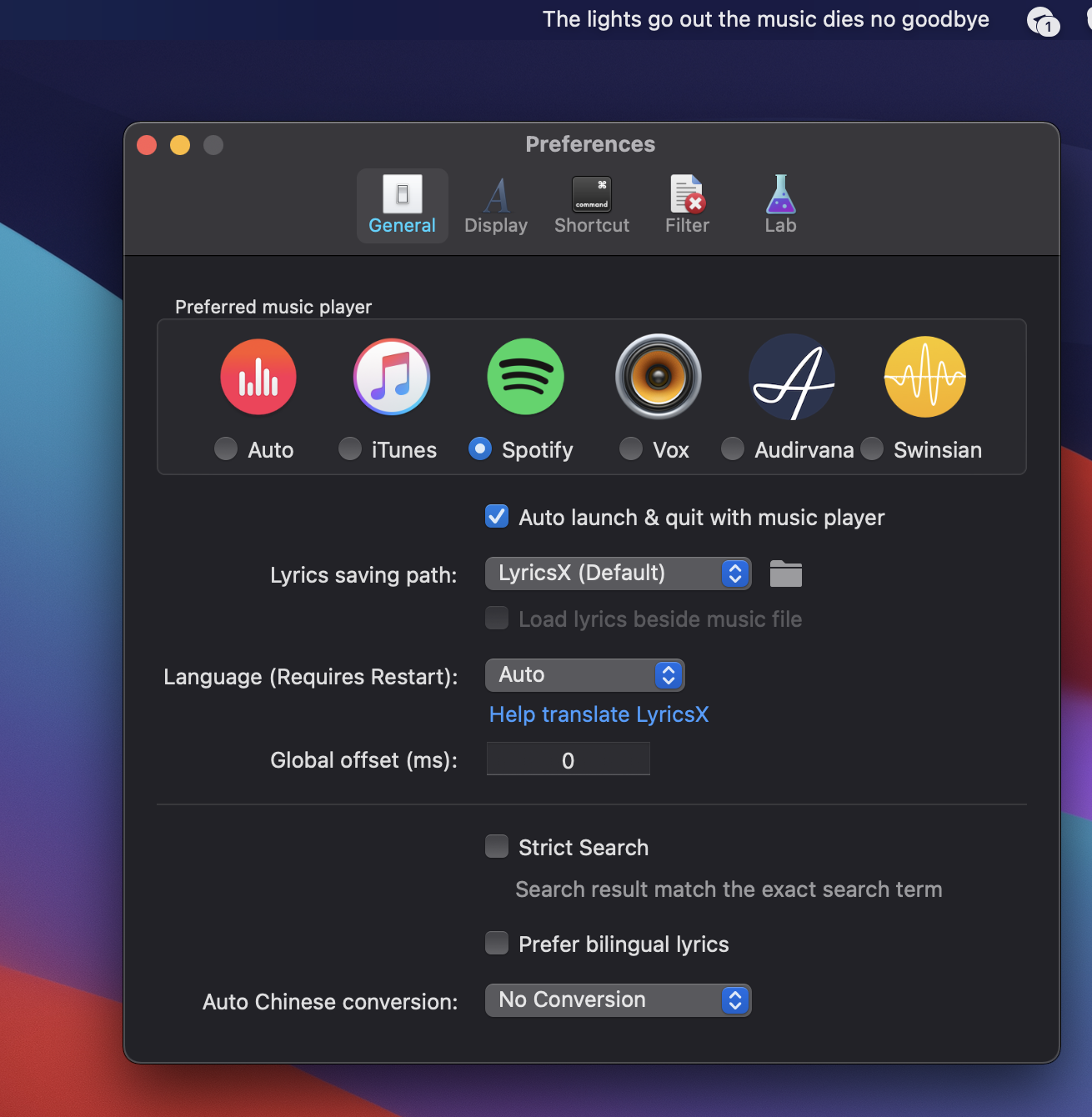Click the Global offset (ms) label

363,760
